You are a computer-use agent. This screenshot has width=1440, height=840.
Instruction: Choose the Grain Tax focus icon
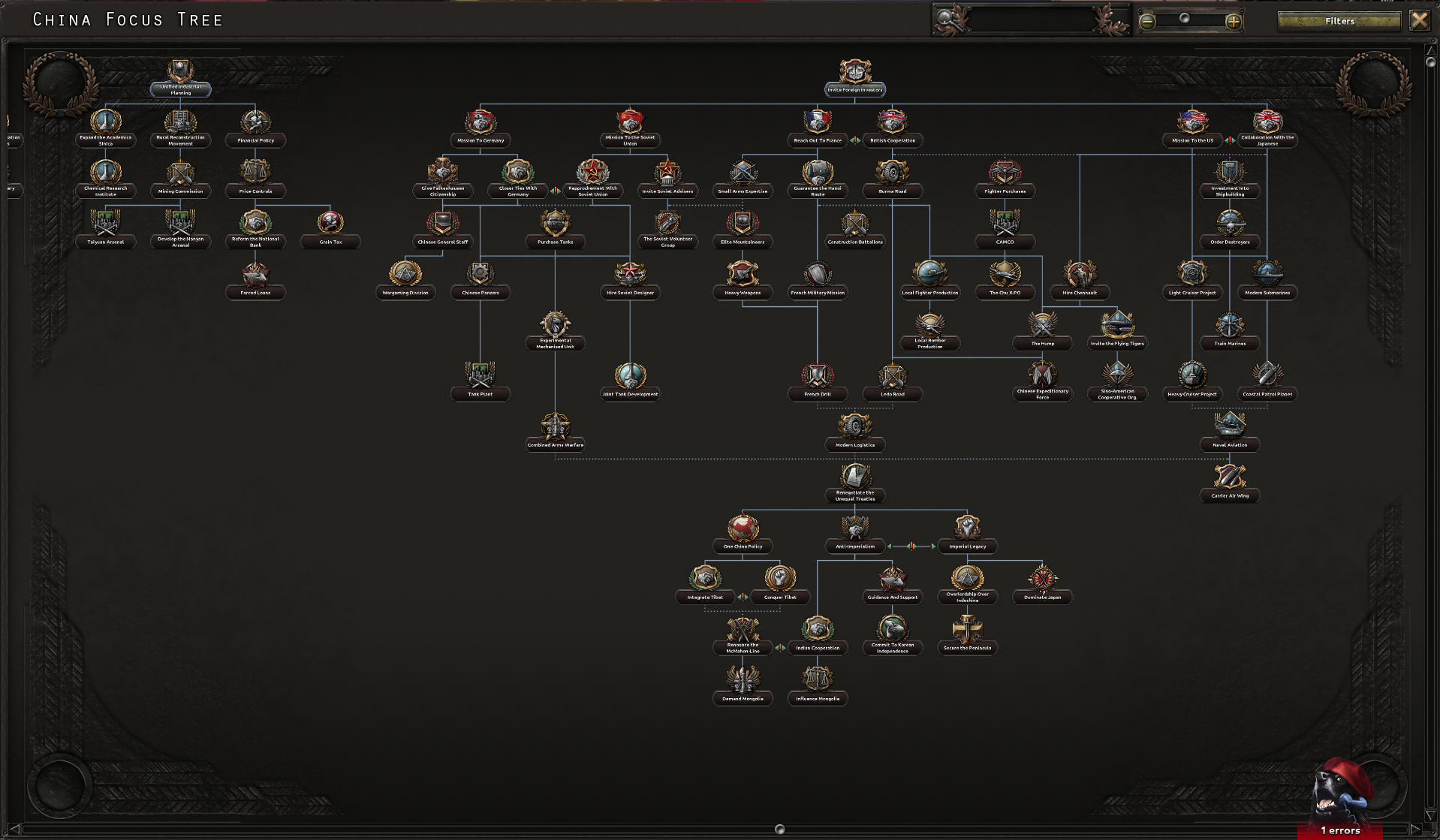coord(330,222)
